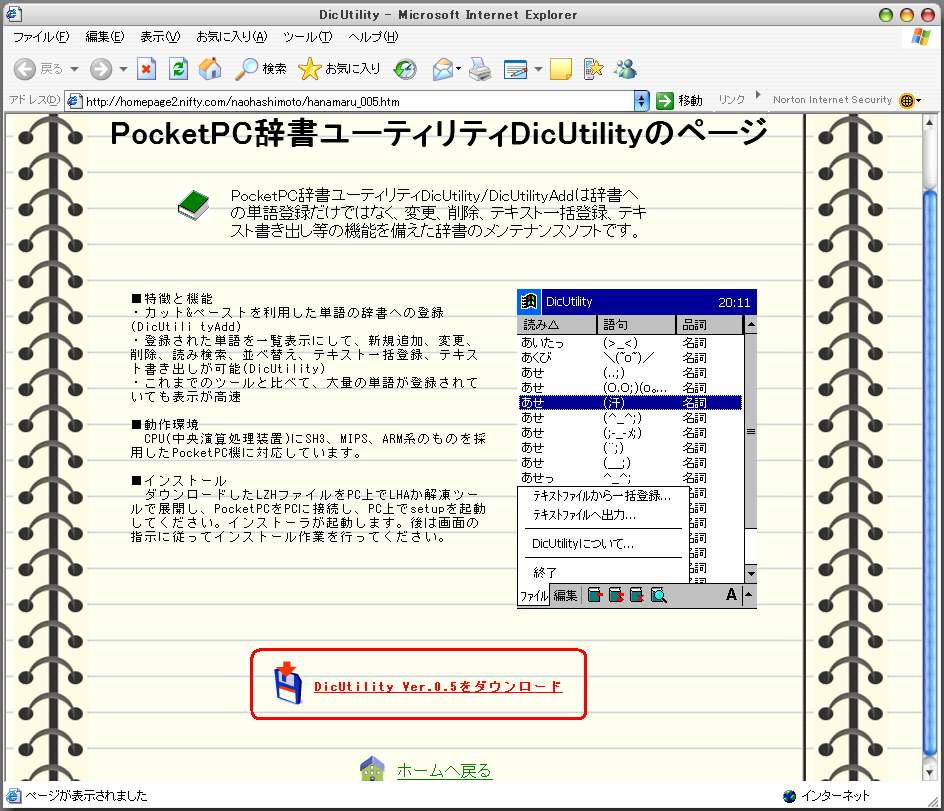The image size is (944, 811).
Task: Click the page title PocketPC辞書ユーティリティ heading
Action: pos(439,133)
